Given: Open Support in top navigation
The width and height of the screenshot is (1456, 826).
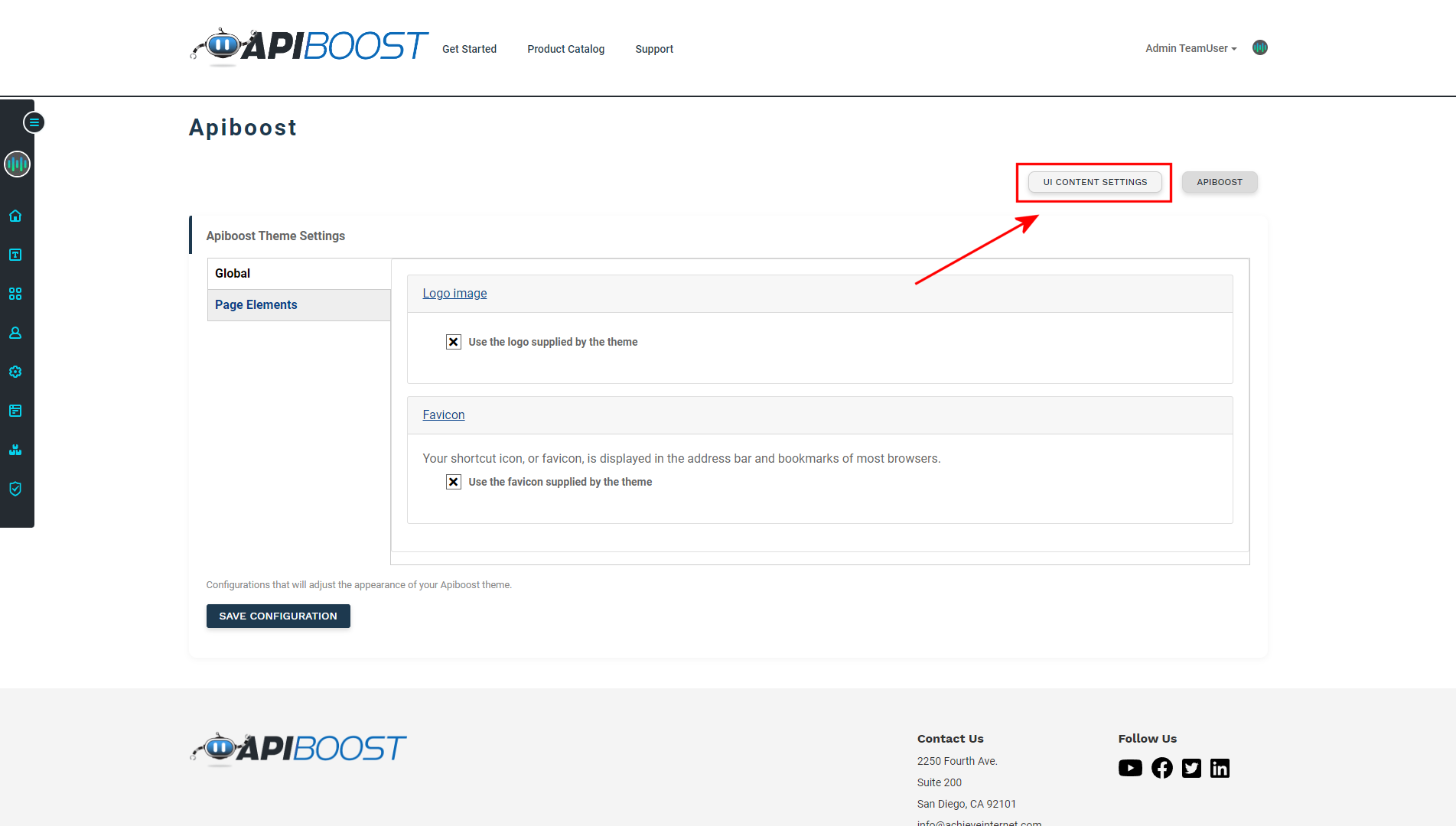Looking at the screenshot, I should pyautogui.click(x=654, y=49).
